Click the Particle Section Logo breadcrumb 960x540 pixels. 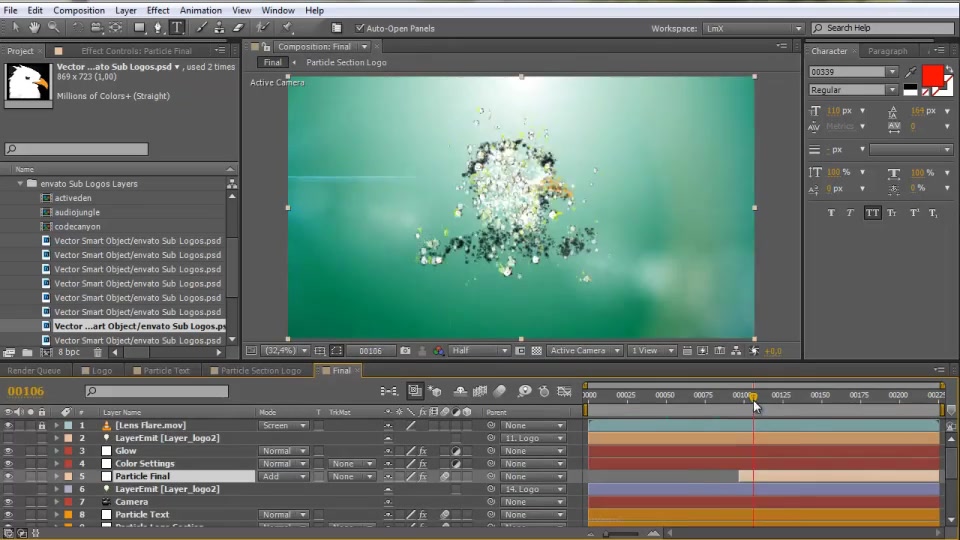pos(346,62)
